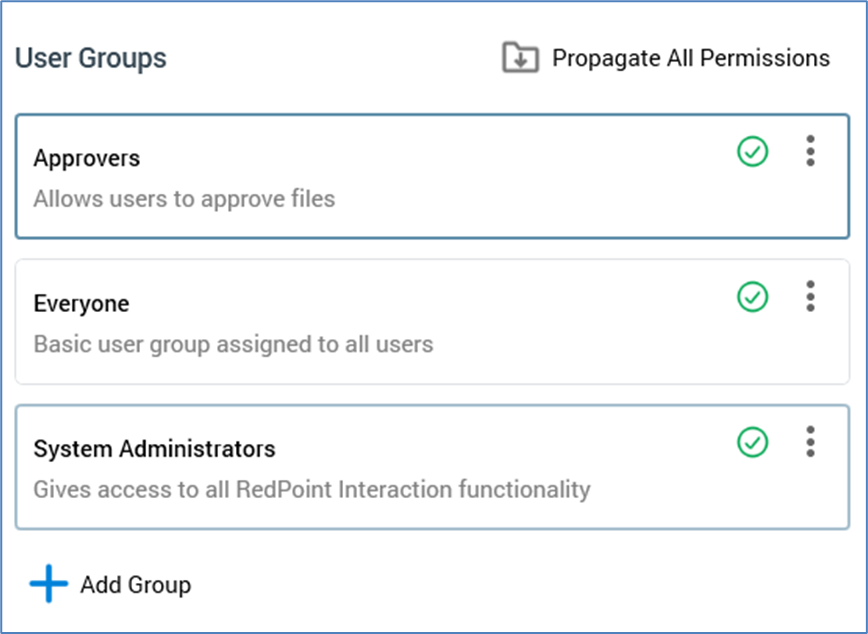This screenshot has height=634, width=868.
Task: Click the green checkmark on Everyone
Action: (x=752, y=297)
